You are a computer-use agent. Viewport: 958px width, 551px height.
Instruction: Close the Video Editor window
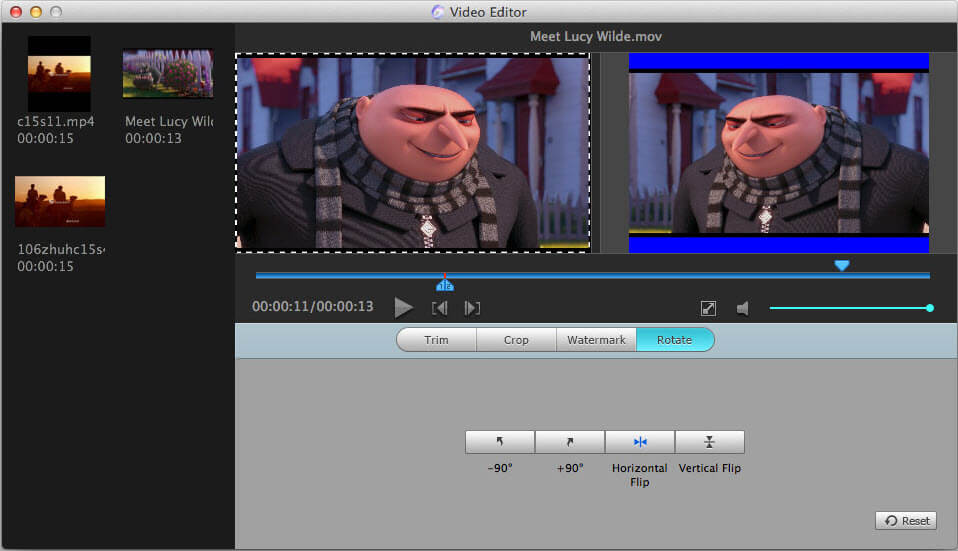(16, 12)
